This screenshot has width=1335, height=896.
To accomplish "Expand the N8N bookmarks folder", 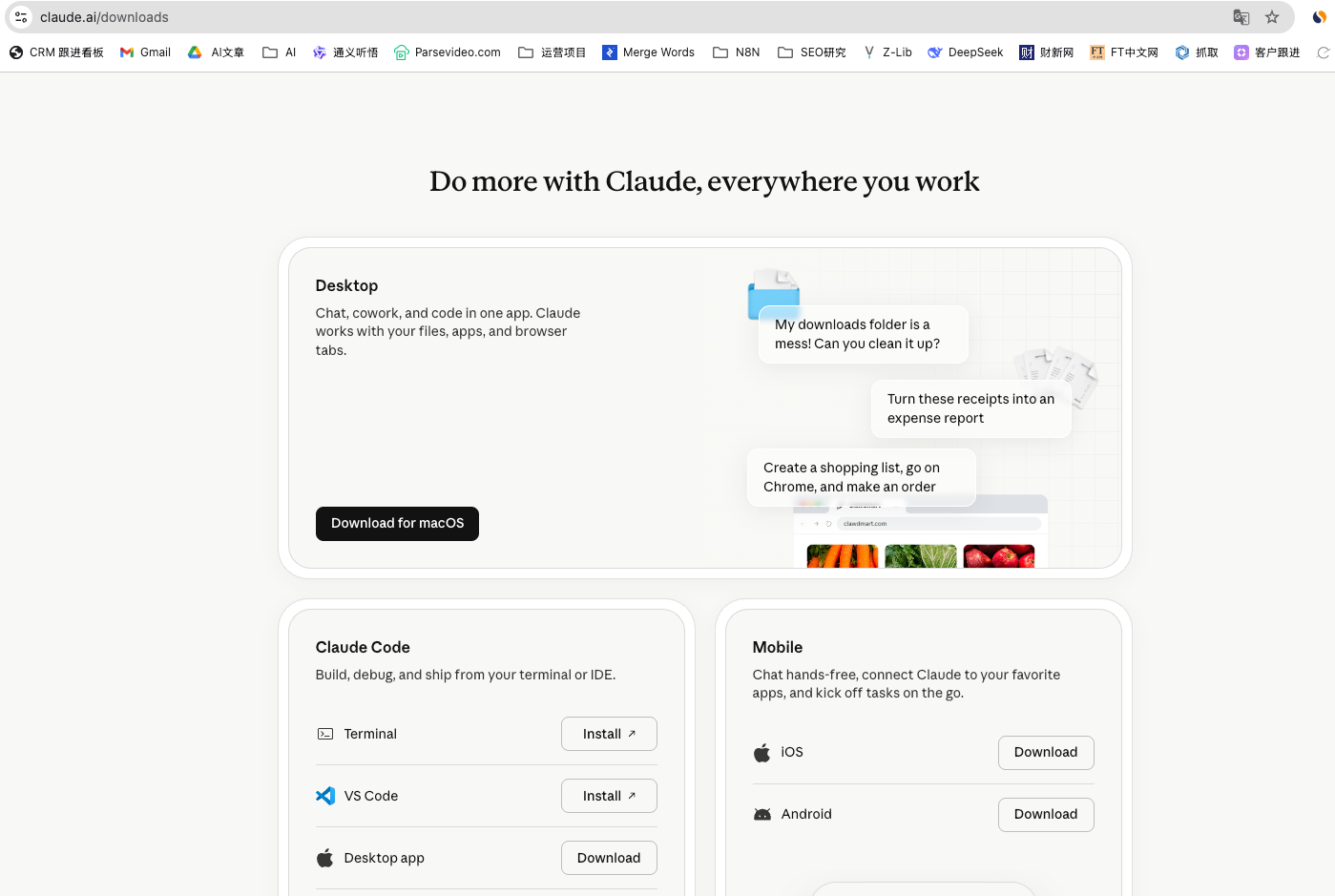I will tap(737, 52).
